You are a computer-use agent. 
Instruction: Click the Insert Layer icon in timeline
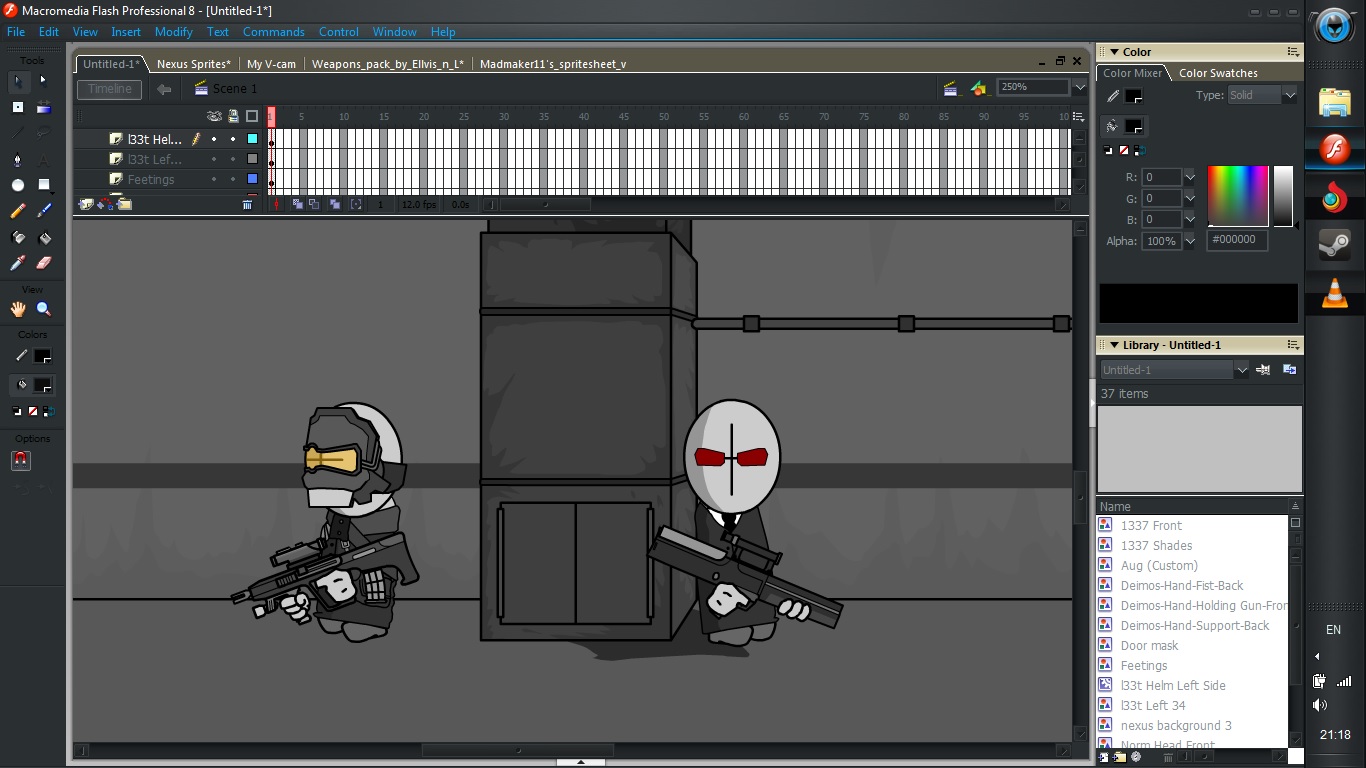pos(87,204)
